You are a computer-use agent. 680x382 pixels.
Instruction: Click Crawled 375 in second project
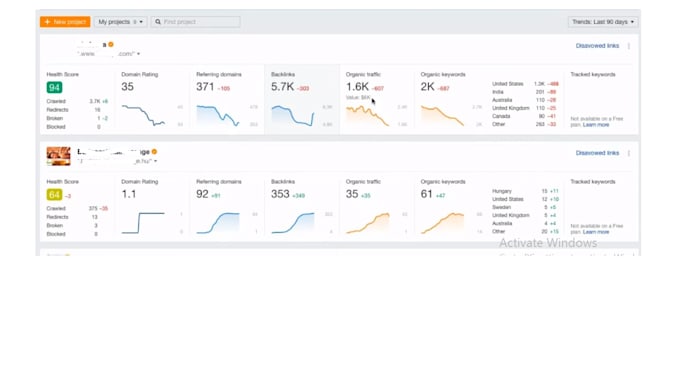pos(77,208)
